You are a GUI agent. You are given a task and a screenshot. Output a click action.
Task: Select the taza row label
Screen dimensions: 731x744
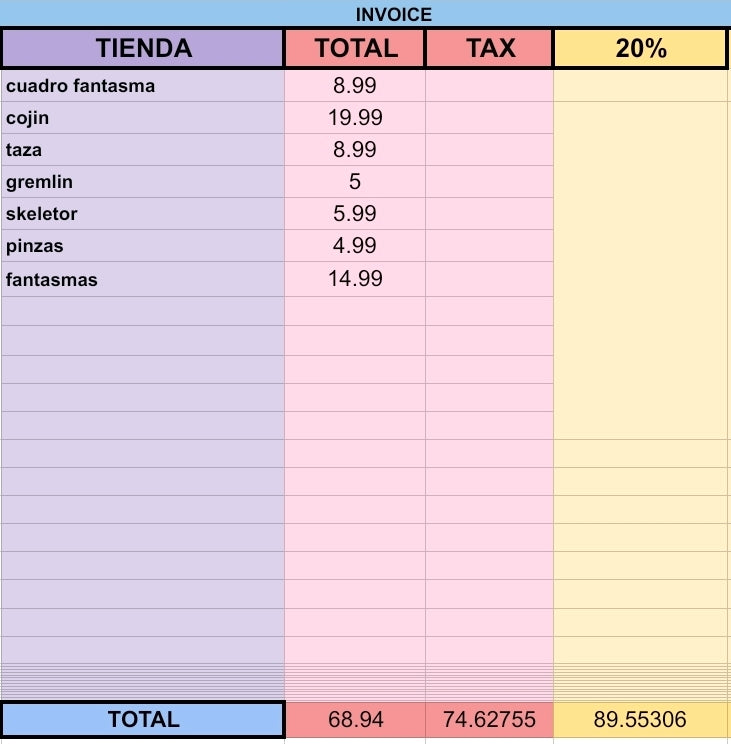[x=143, y=150]
